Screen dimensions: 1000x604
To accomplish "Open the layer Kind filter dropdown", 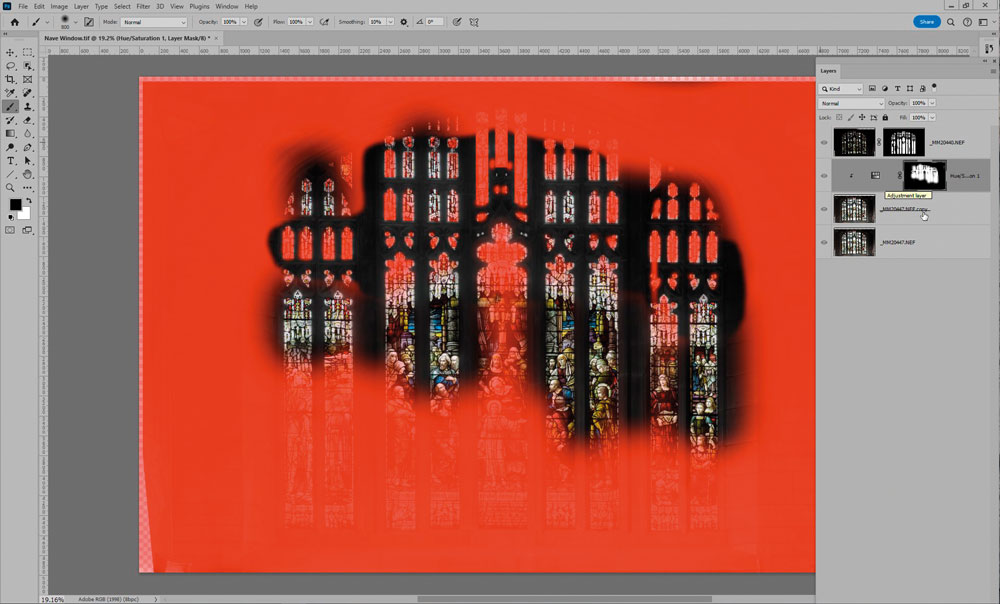I will coord(841,89).
